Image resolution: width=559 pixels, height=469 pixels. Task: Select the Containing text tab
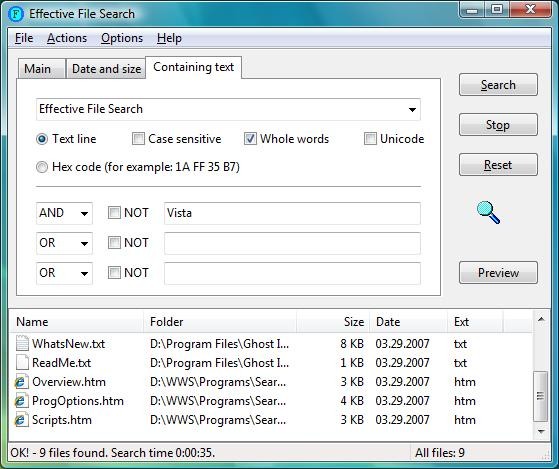[194, 67]
